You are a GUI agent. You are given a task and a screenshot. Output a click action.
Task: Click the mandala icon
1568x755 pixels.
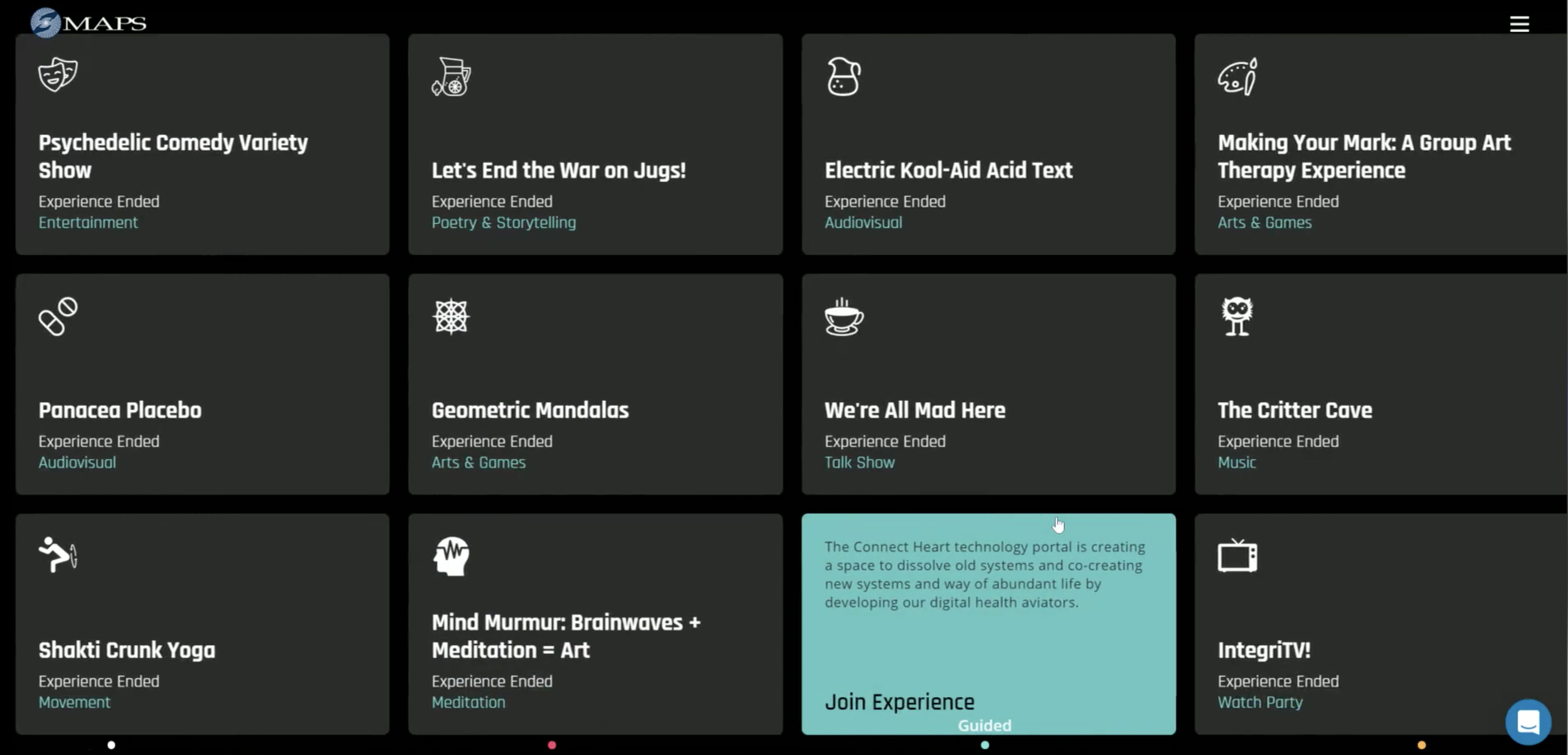451,317
